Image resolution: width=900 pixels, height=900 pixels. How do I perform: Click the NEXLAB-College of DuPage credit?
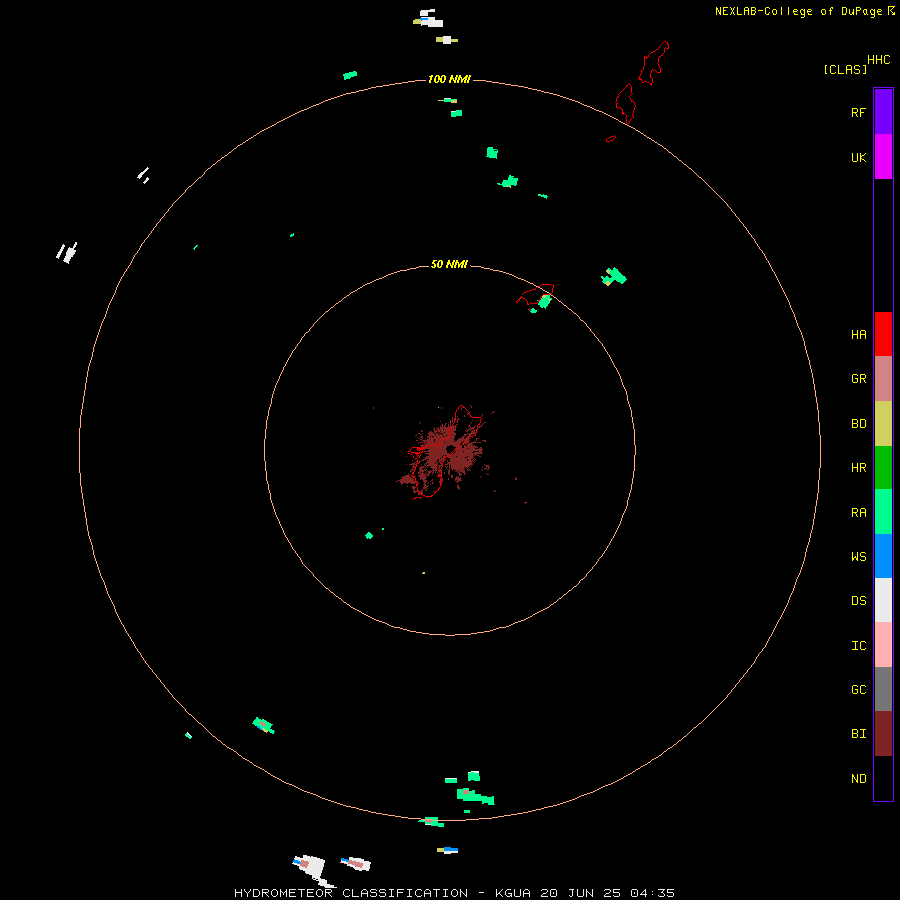798,11
